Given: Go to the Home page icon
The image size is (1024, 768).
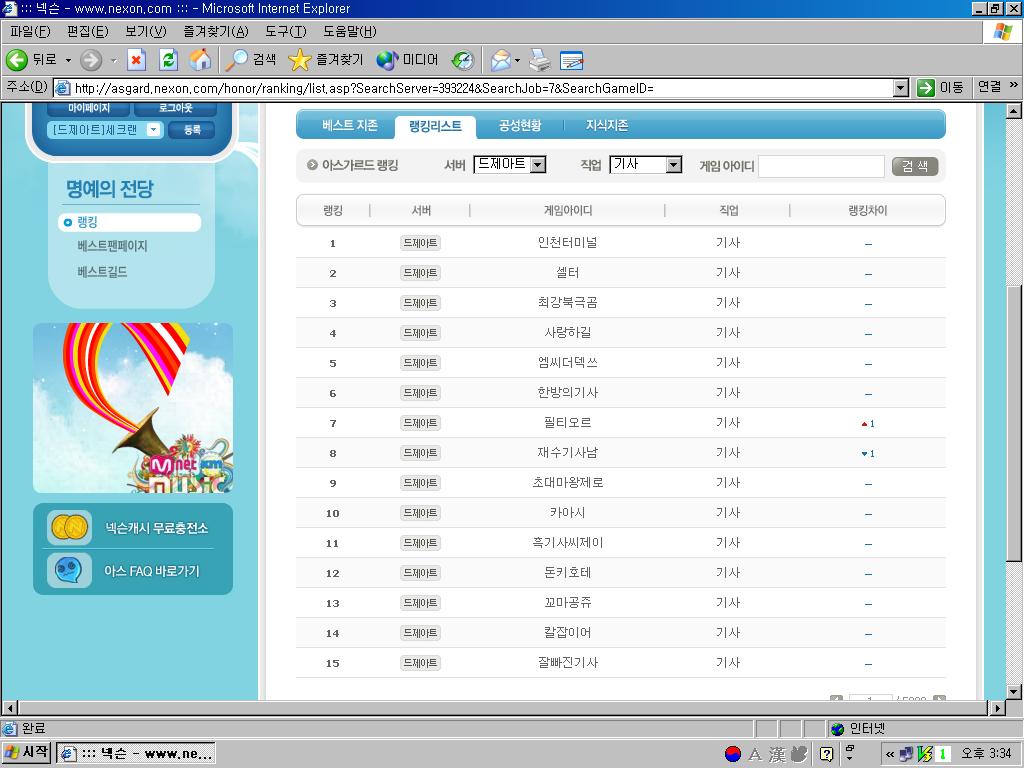Looking at the screenshot, I should tap(200, 60).
